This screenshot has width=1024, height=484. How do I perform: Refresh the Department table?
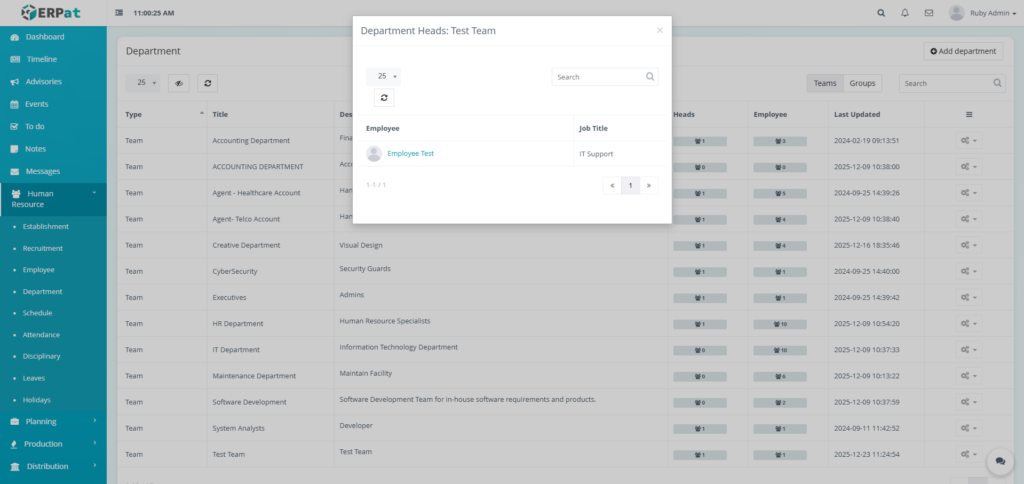coord(207,84)
